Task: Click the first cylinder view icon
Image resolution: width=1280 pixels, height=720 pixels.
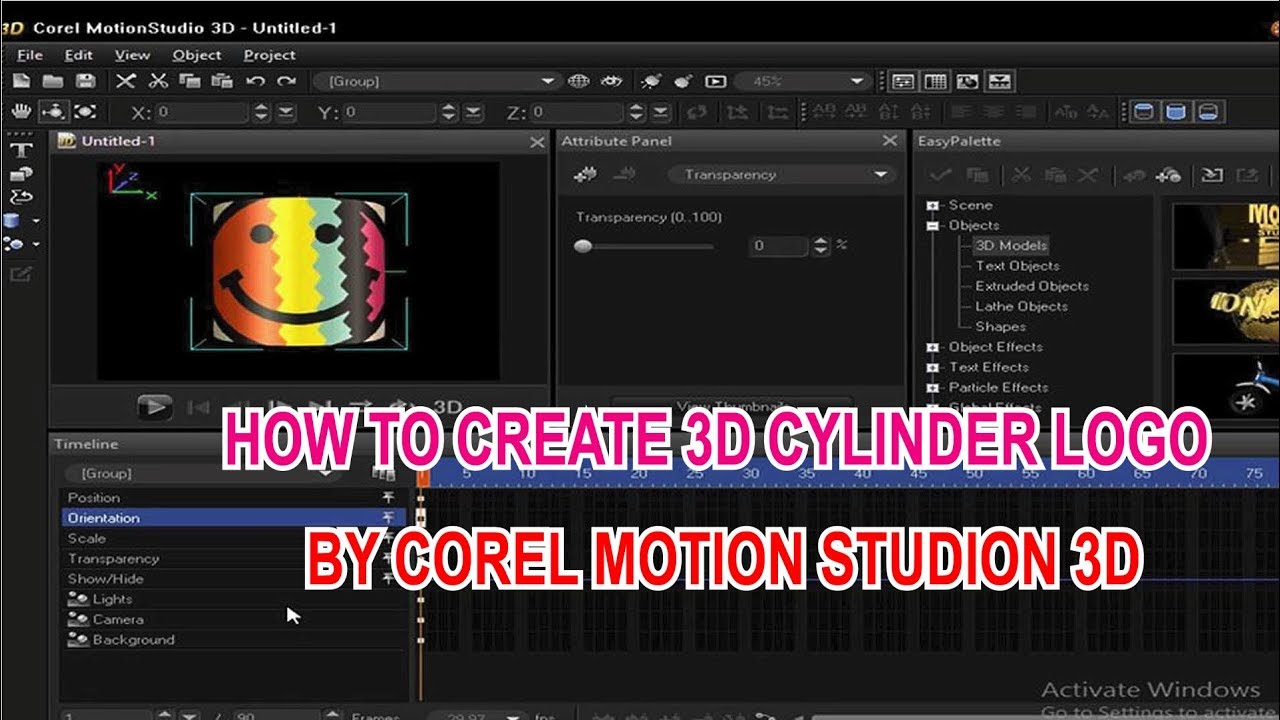Action: pos(1143,112)
